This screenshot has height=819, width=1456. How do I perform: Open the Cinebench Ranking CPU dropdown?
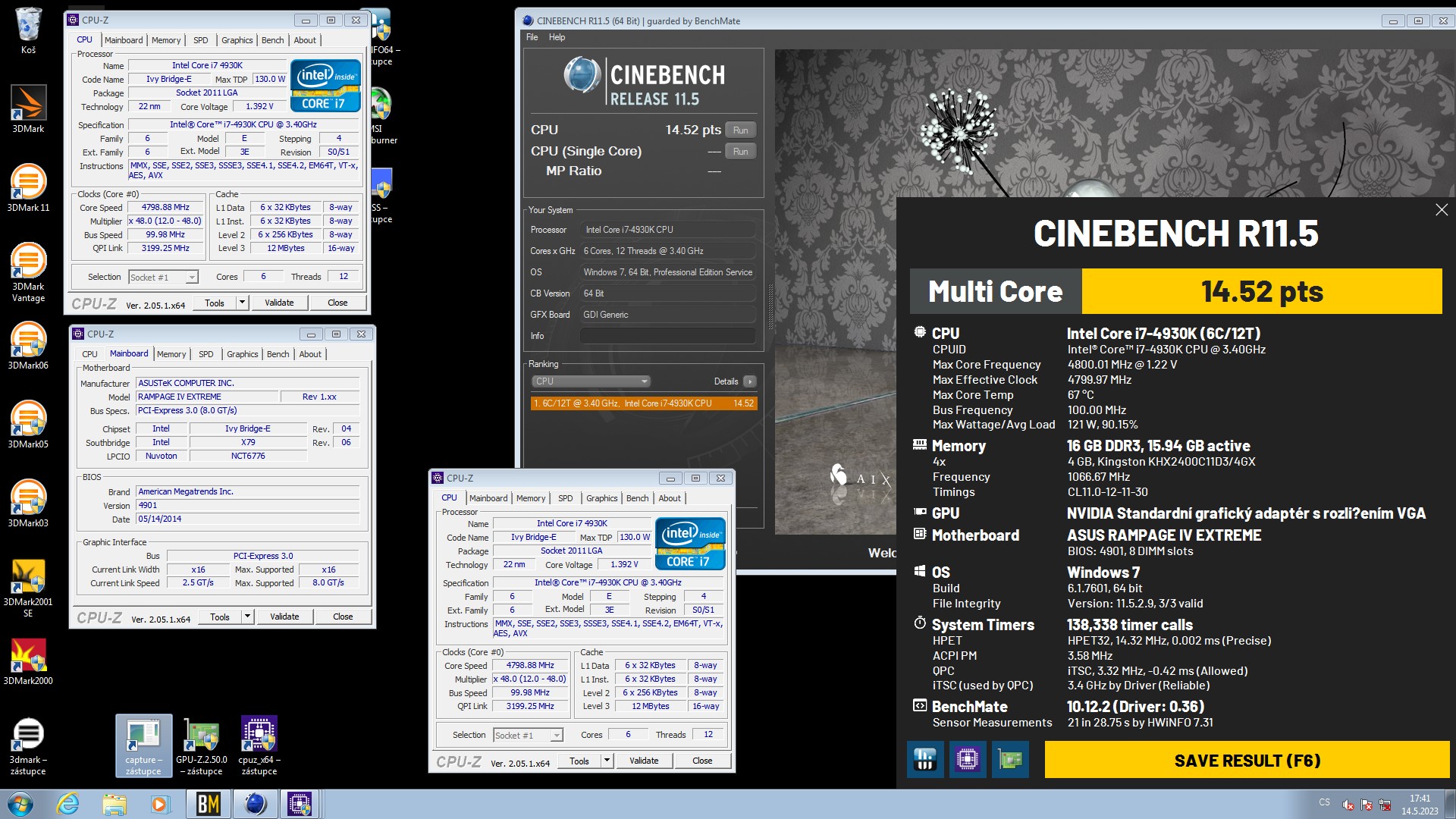[x=591, y=381]
